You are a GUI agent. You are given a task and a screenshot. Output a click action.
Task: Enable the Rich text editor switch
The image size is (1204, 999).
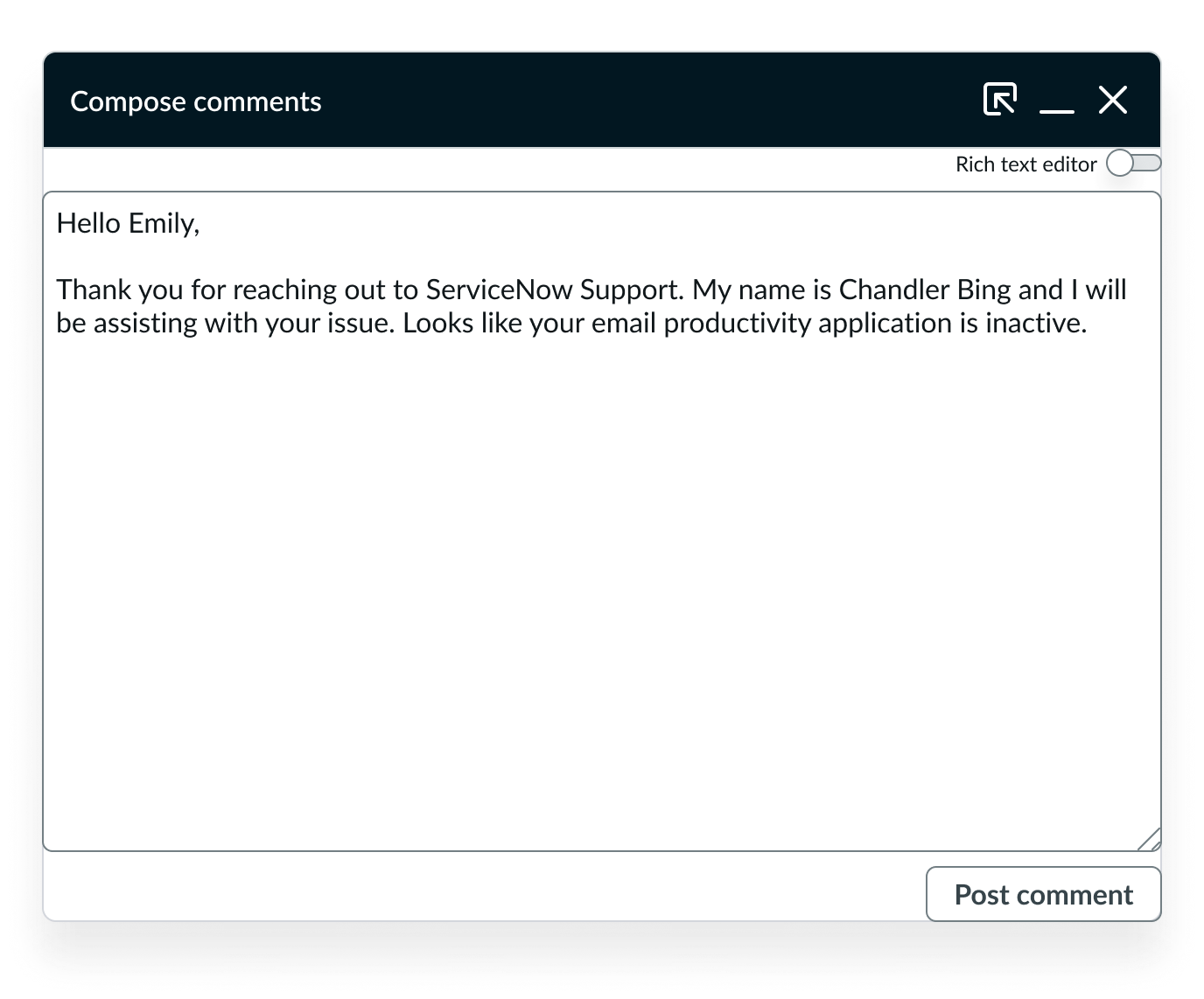(1134, 163)
